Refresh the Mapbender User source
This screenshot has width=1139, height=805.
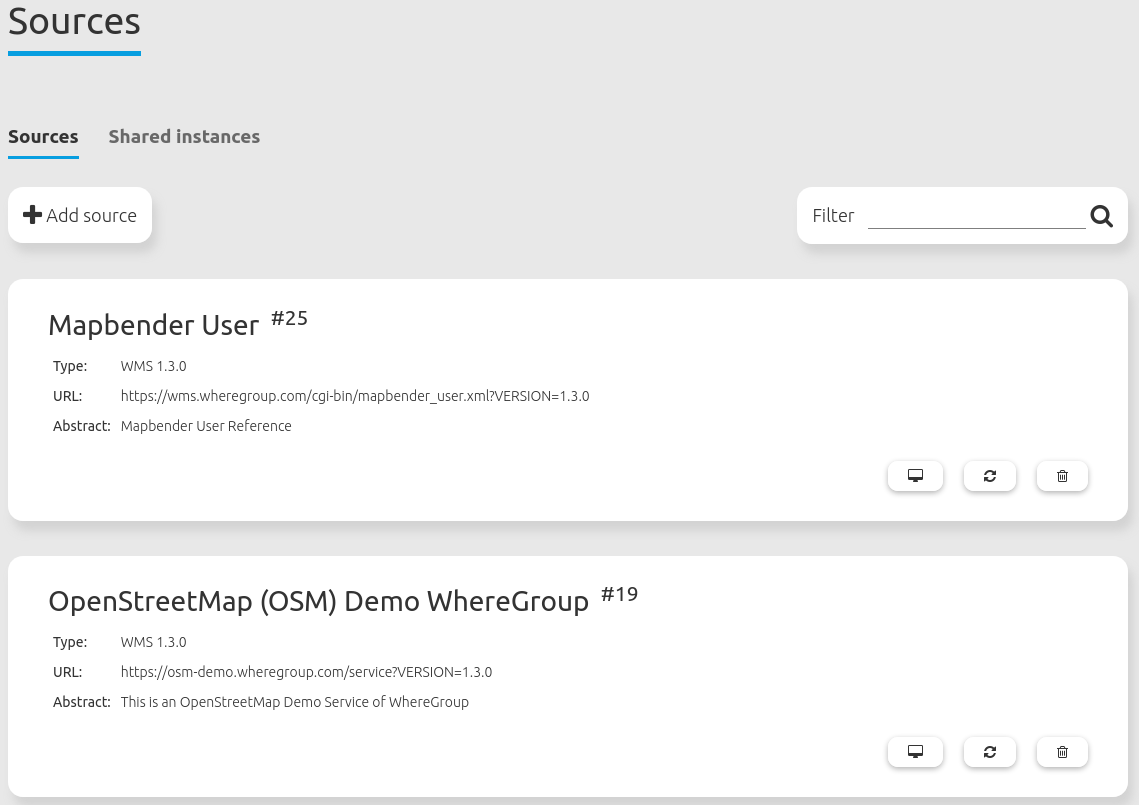990,476
